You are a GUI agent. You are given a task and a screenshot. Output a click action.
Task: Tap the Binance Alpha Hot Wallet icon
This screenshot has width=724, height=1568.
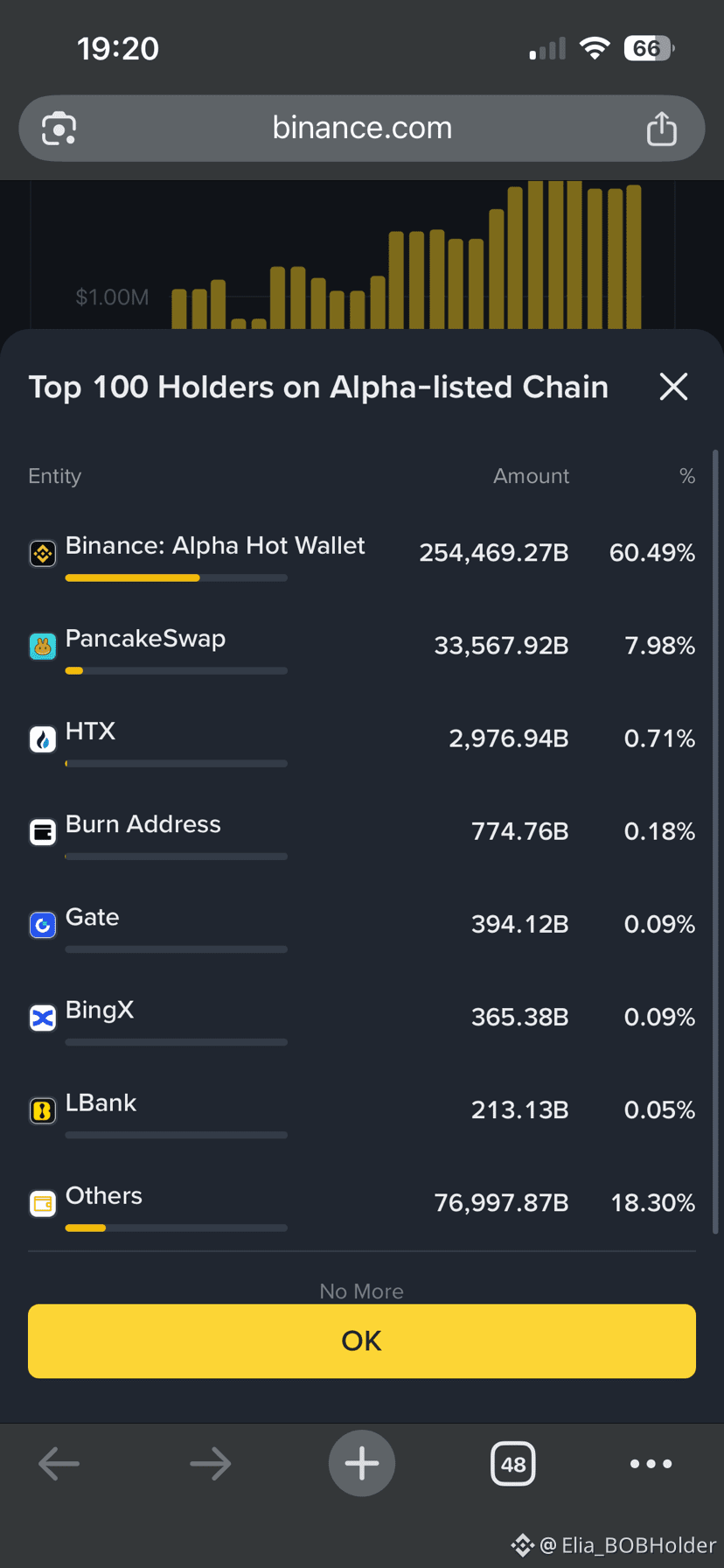pos(43,553)
